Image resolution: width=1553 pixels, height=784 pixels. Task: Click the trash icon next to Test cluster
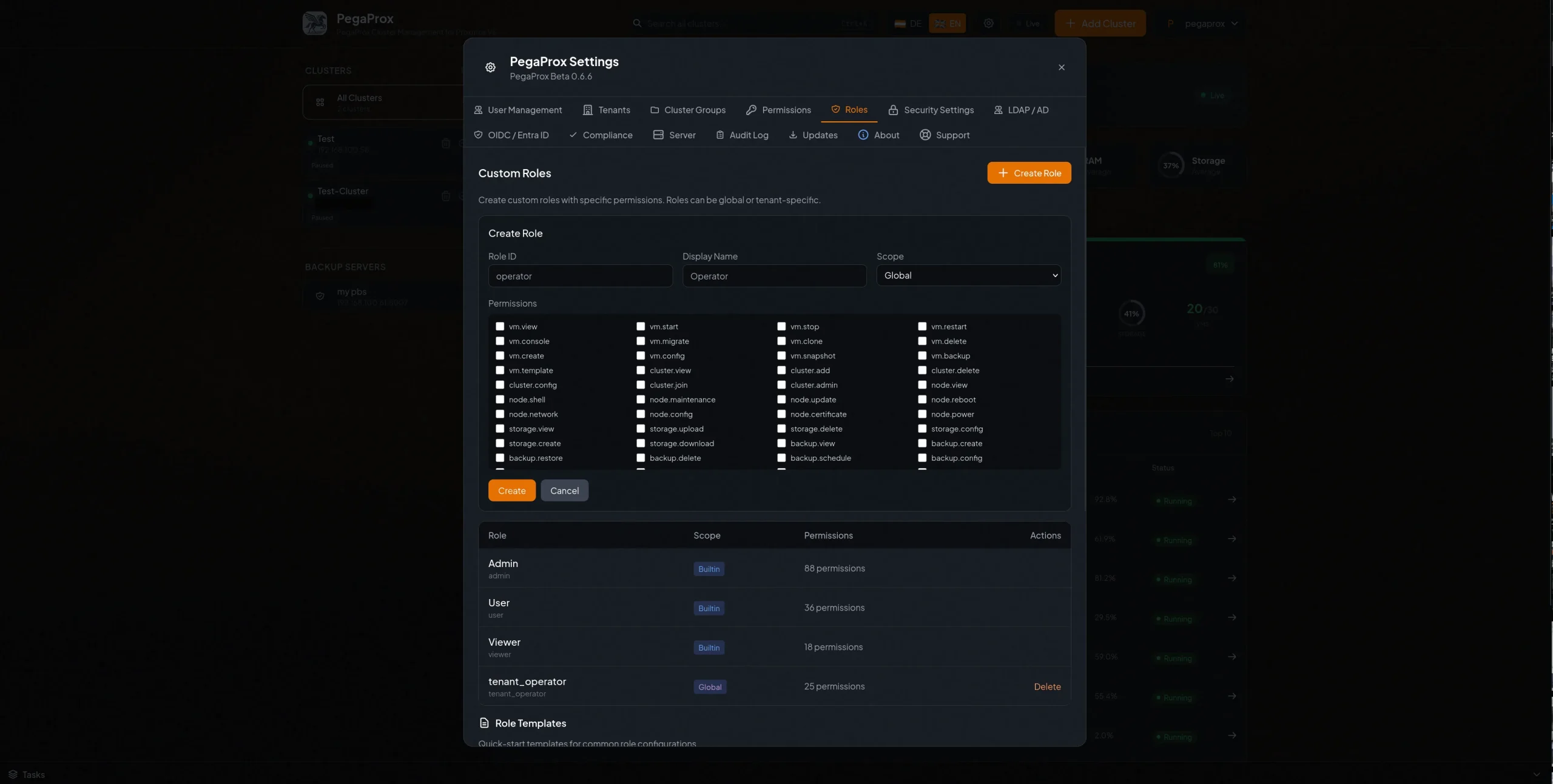point(445,143)
